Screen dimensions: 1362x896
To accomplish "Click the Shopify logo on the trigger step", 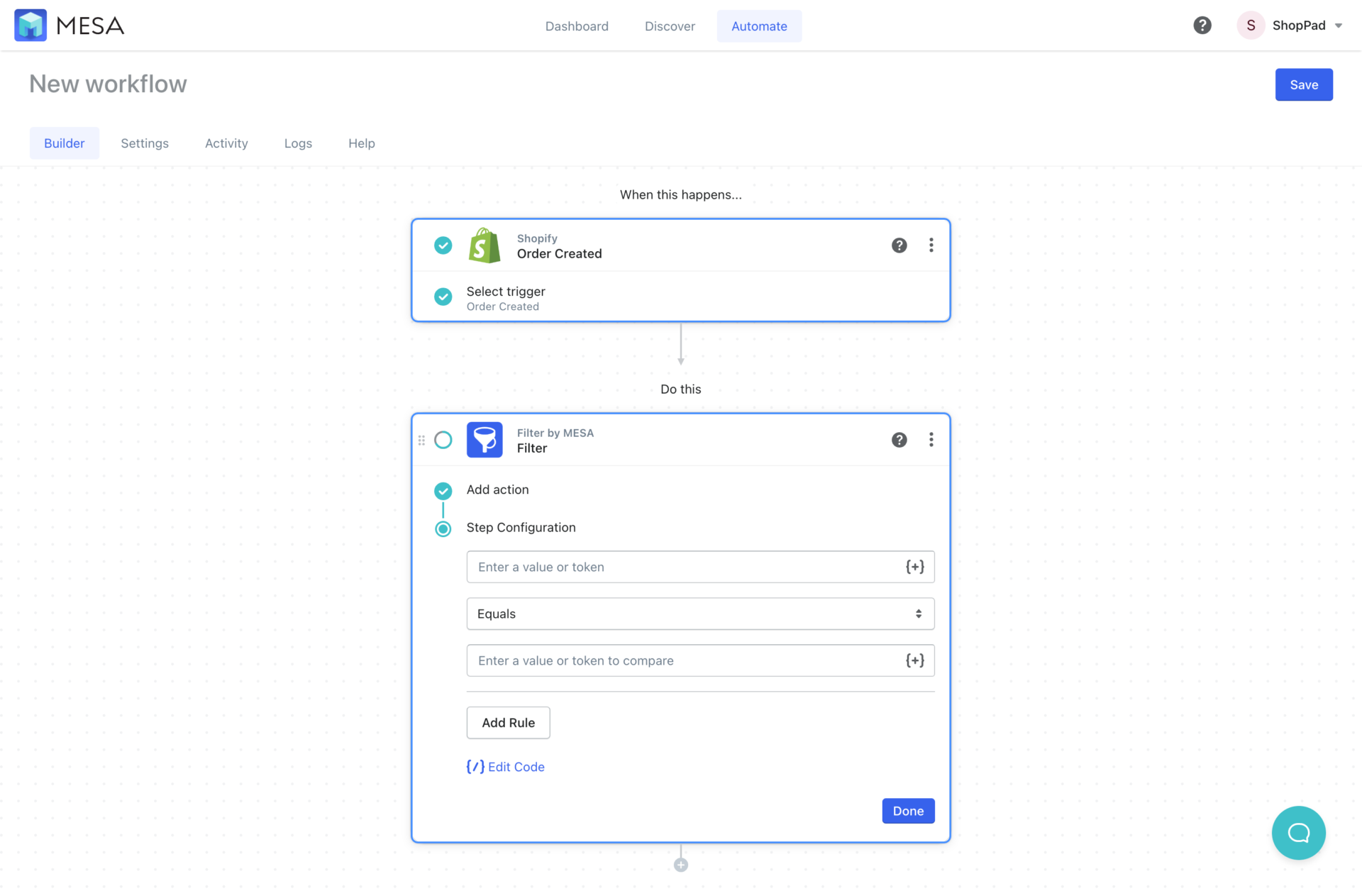I will (x=484, y=245).
